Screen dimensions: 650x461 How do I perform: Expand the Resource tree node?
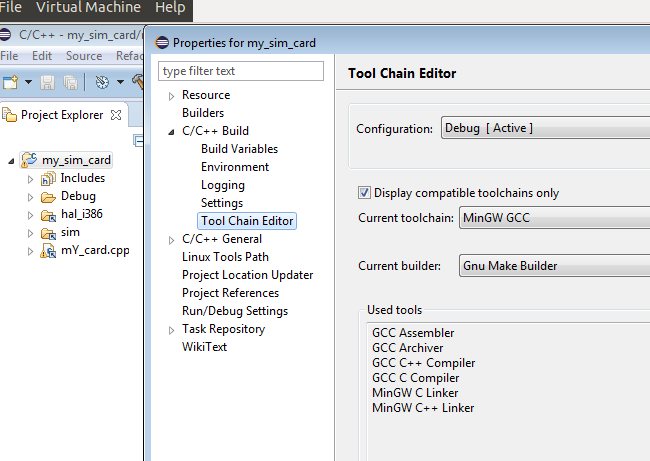pos(172,96)
